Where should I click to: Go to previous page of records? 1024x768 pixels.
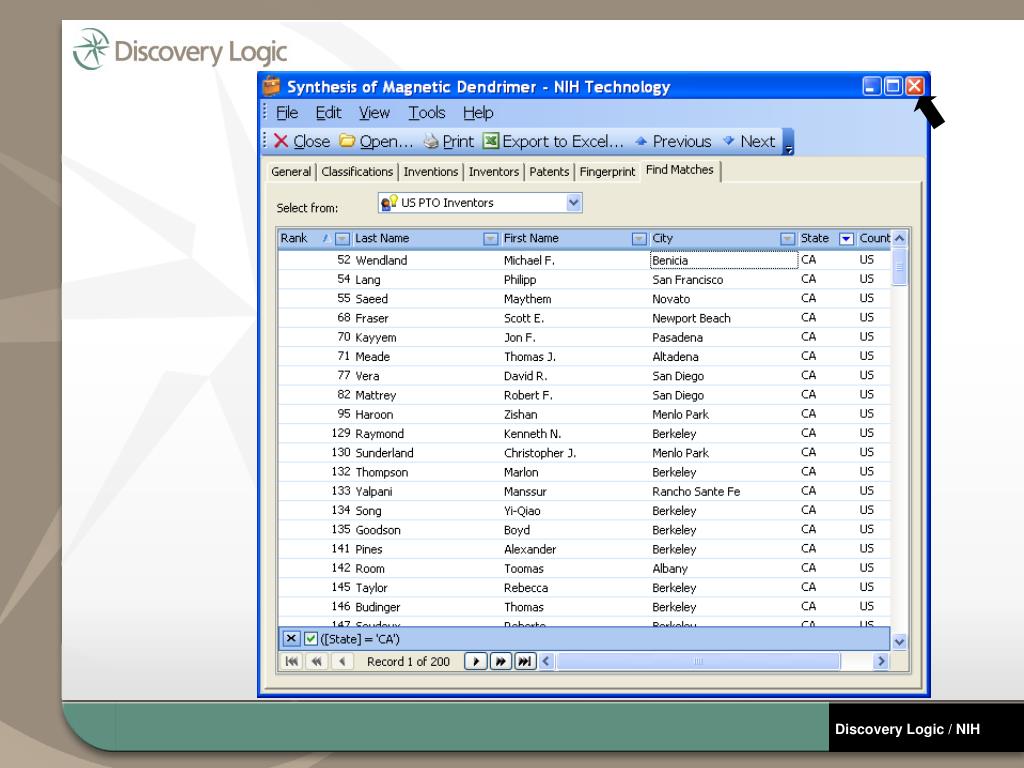pos(317,662)
